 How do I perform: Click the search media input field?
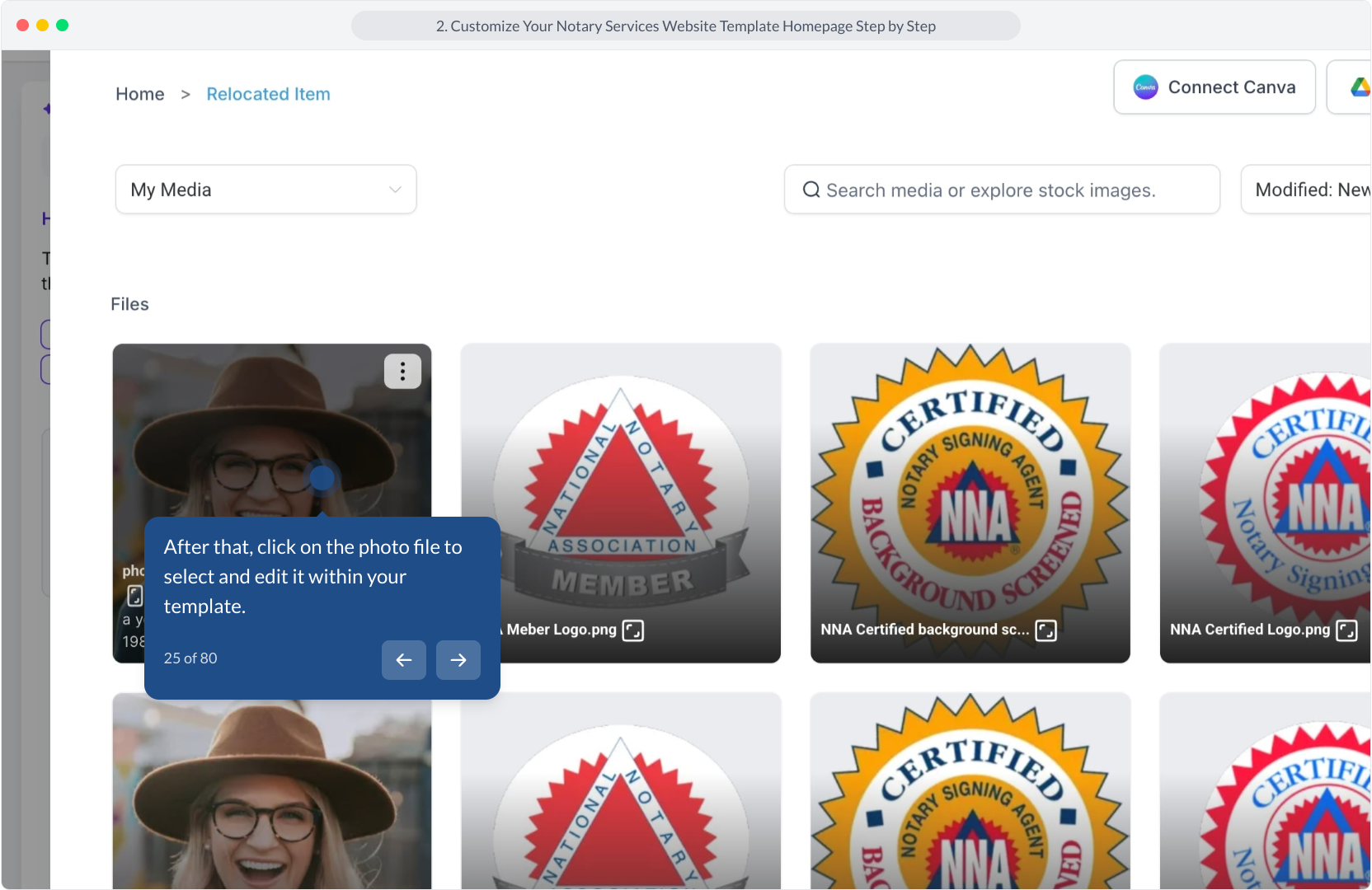[x=1002, y=190]
